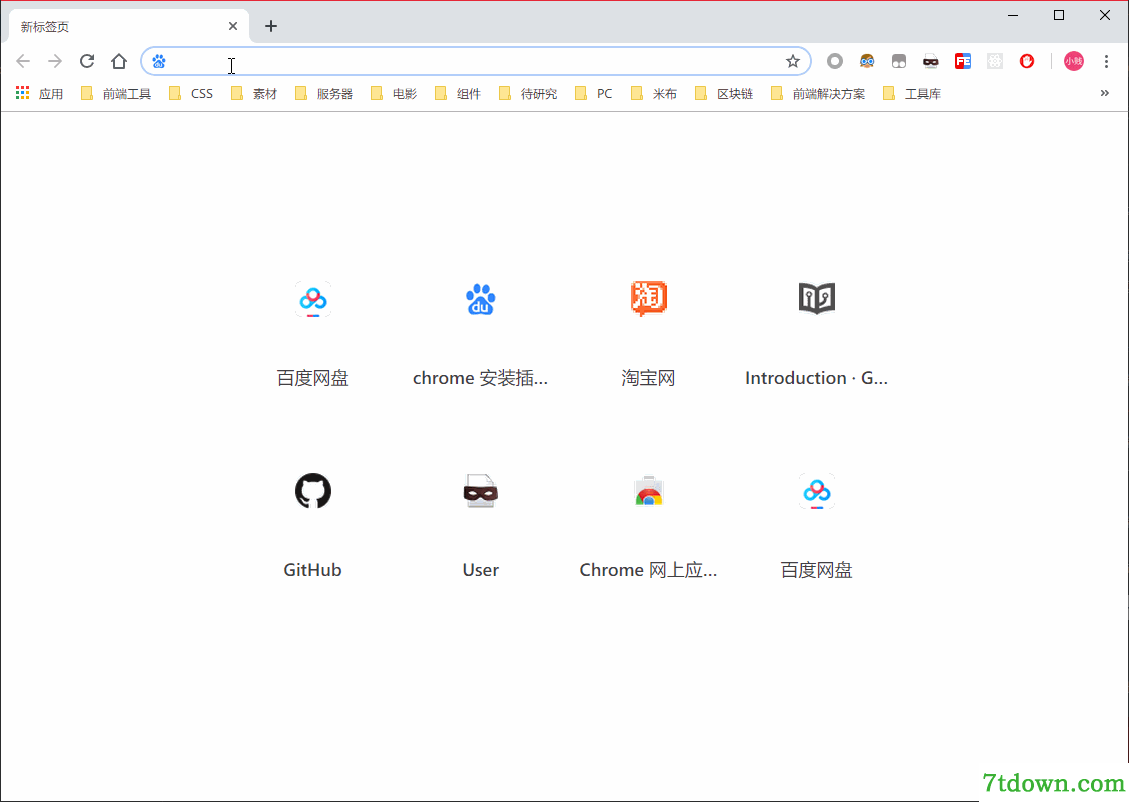Open the 素材 bookmark folder
Viewport: 1129px width, 802px height.
click(x=254, y=94)
